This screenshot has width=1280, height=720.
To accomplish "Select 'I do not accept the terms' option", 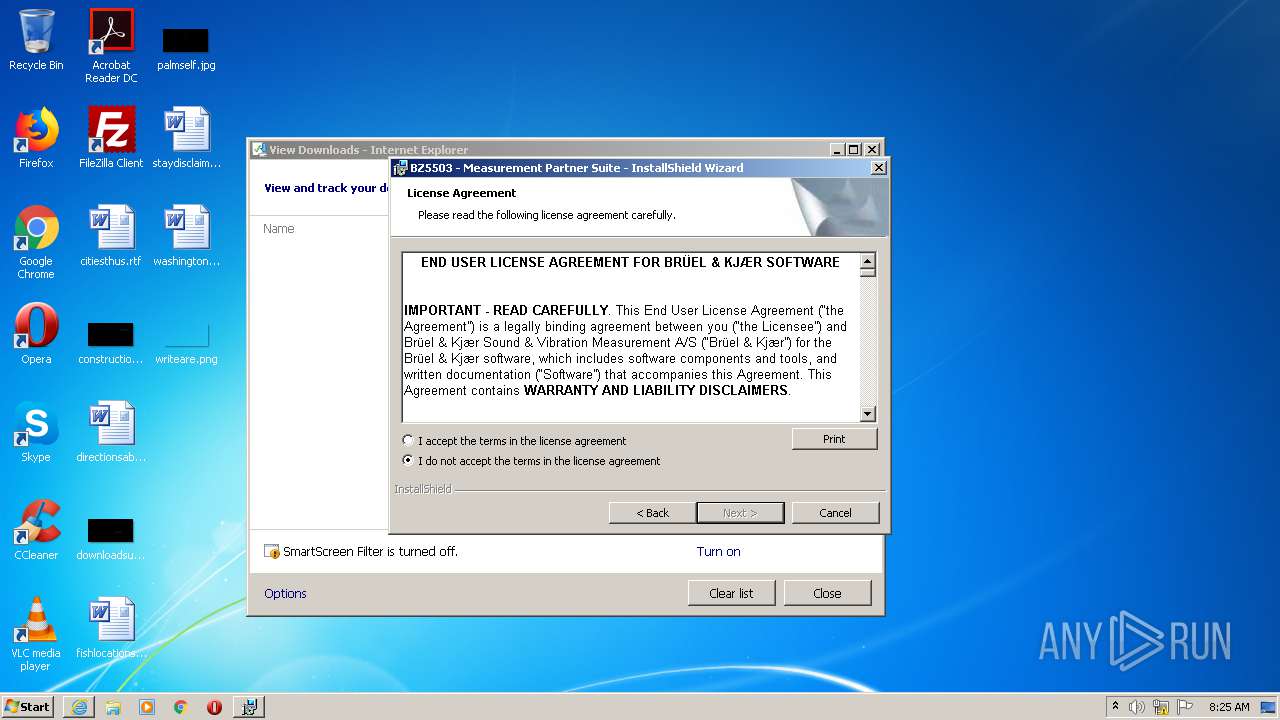I will (x=408, y=461).
